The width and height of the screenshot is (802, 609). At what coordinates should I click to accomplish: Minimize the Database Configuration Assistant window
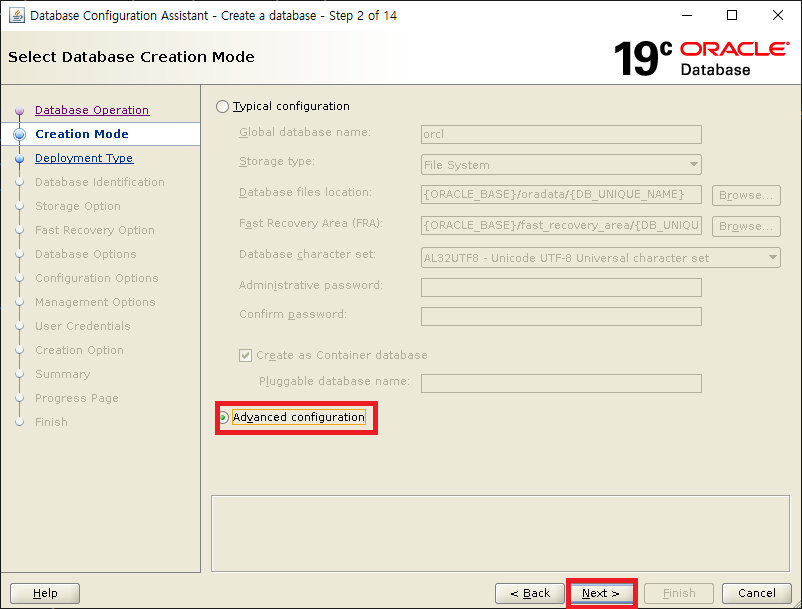(x=687, y=15)
